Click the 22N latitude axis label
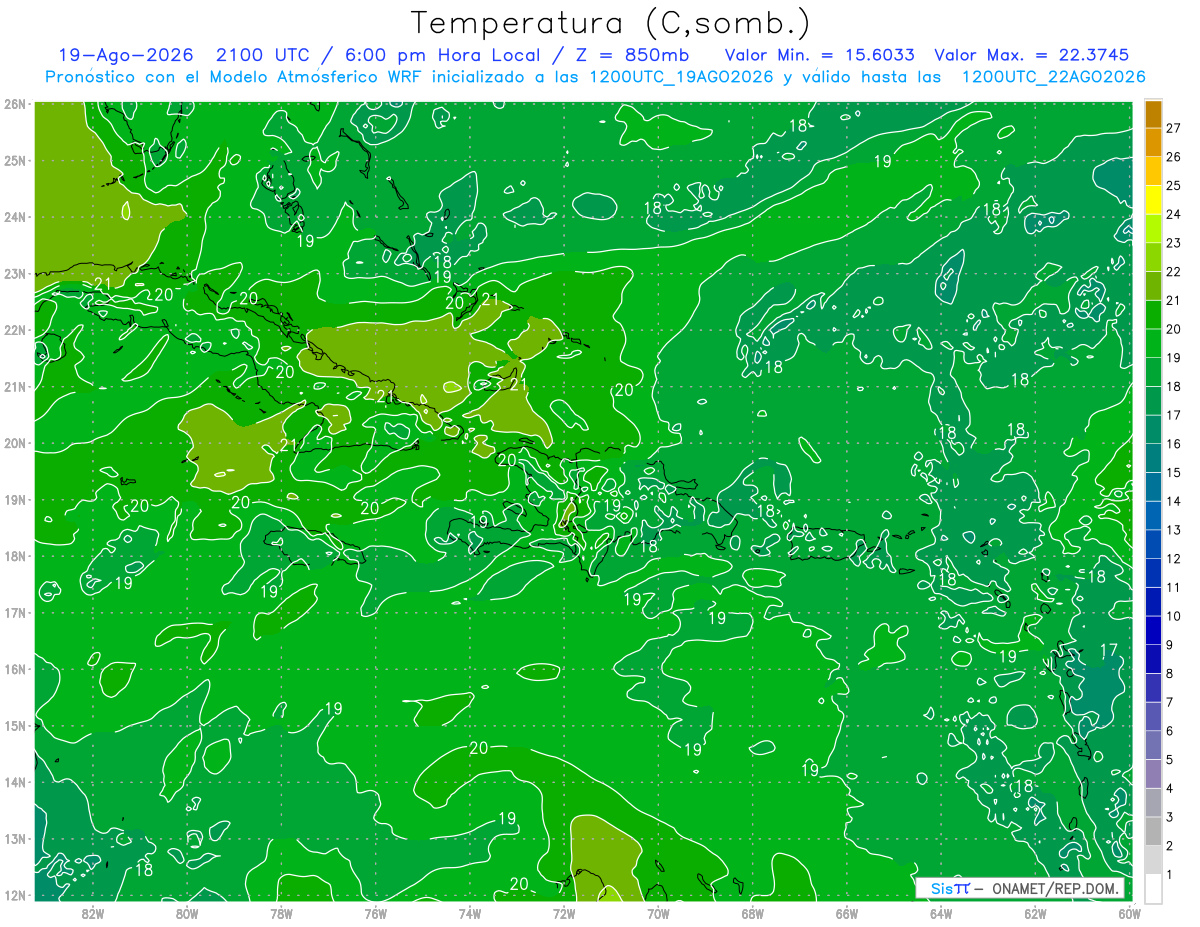Viewport: 1200px width, 927px height. (14, 330)
